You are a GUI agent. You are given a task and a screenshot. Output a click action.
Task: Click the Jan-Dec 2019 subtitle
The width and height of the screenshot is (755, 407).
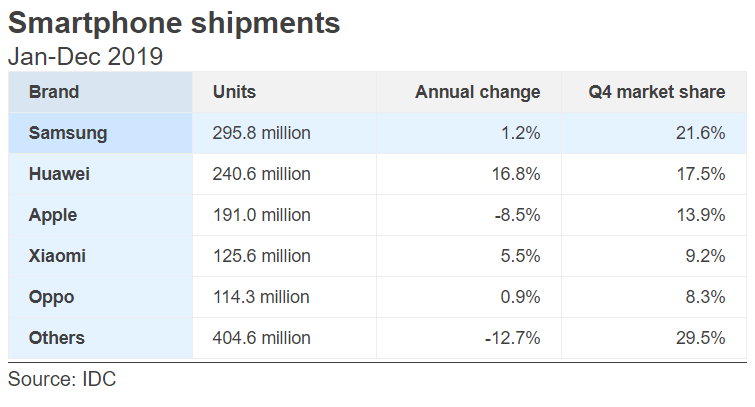tap(85, 56)
